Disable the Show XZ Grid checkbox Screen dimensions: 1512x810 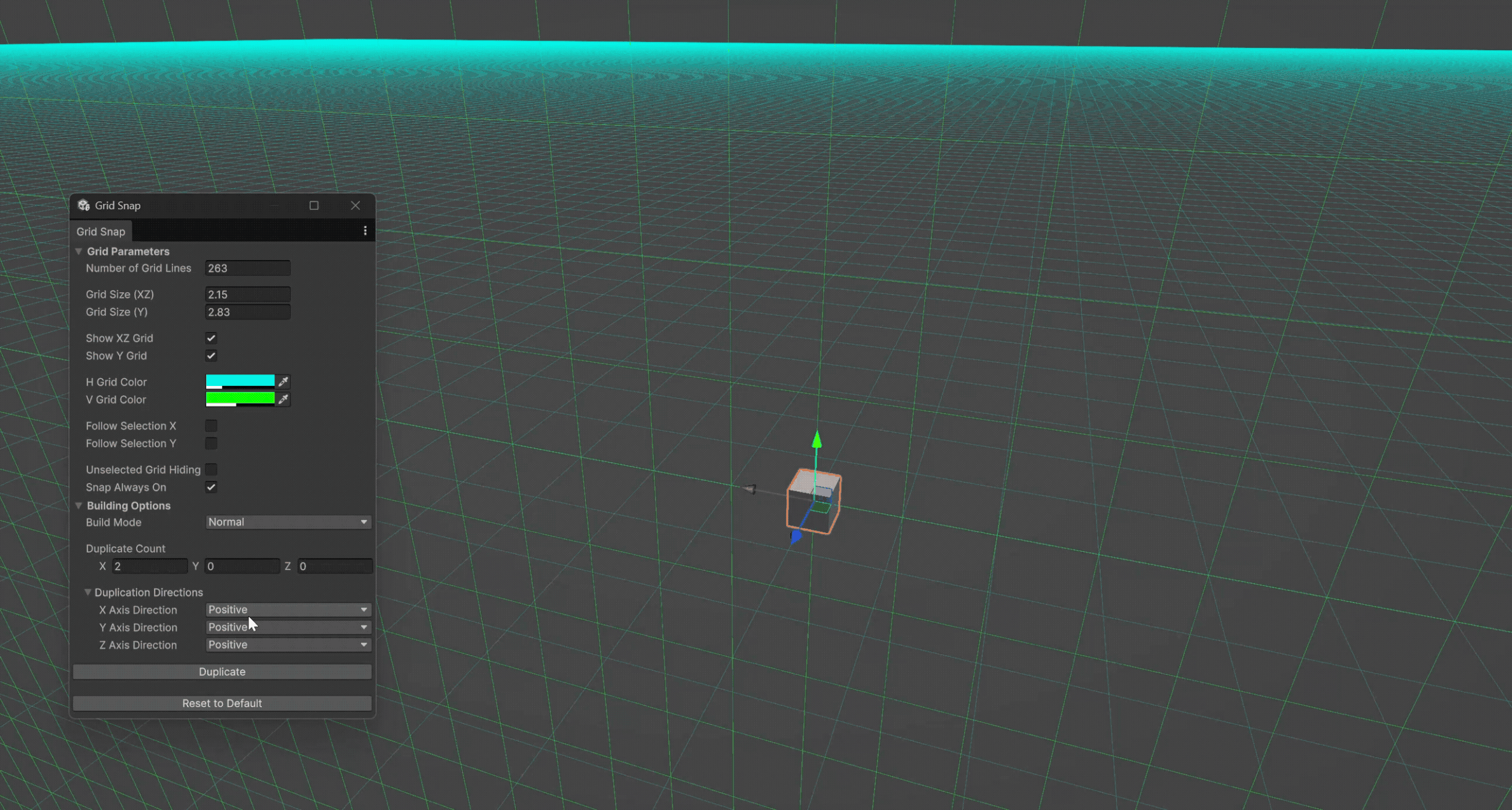[211, 338]
